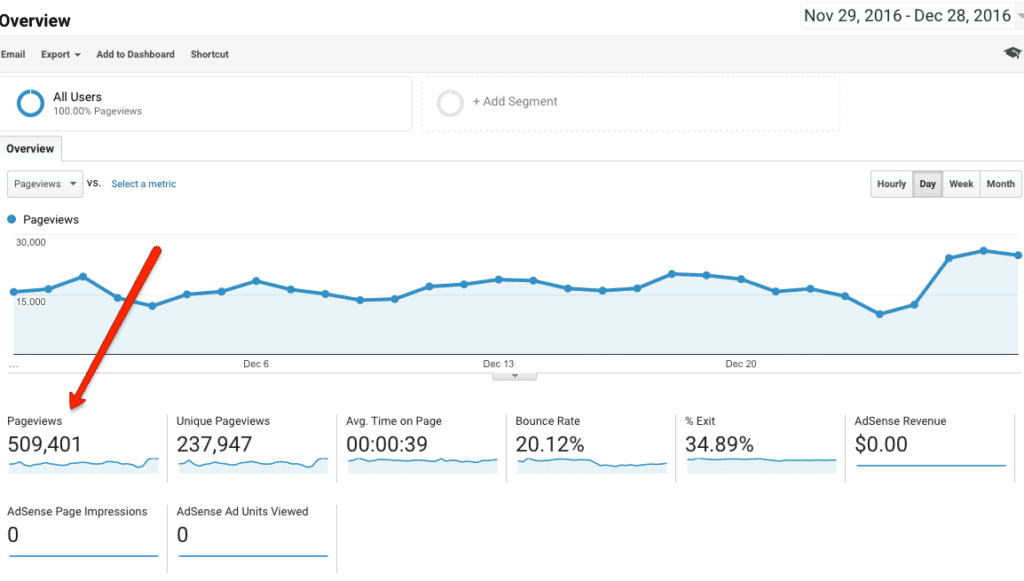Screen dimensions: 1024x581
Task: Open the Pageviews metric dropdown
Action: click(45, 184)
